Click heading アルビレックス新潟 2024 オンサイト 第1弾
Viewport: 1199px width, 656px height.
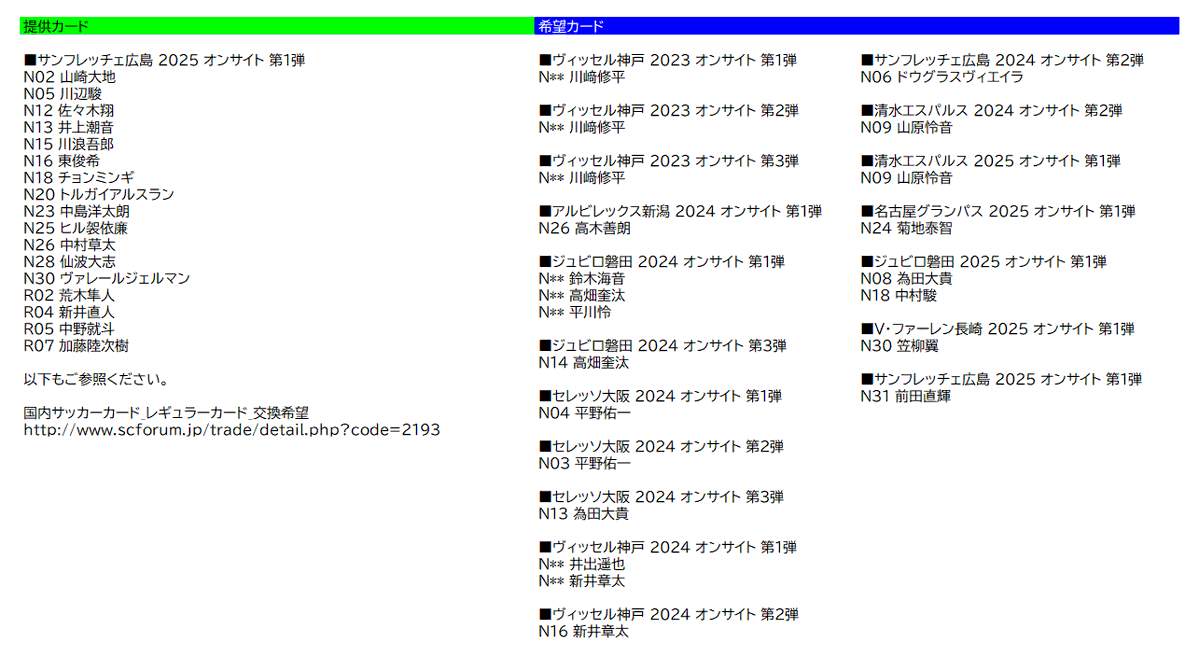(681, 212)
